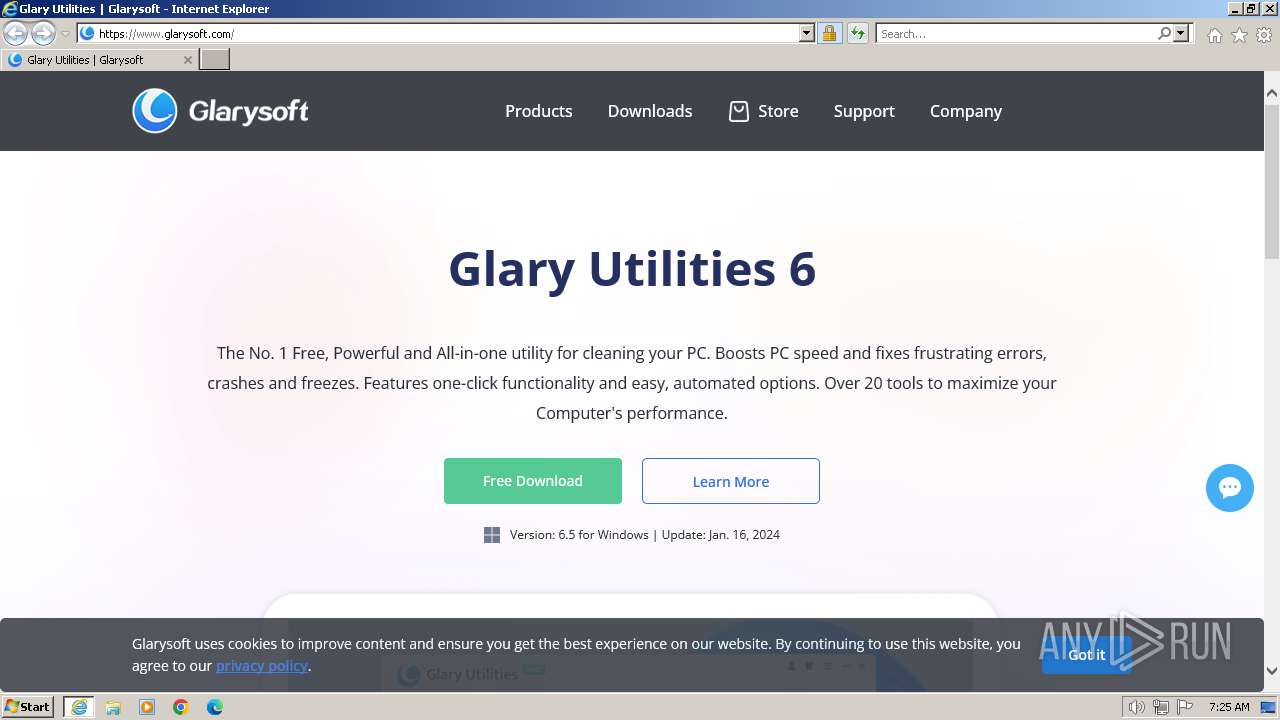This screenshot has width=1280, height=720.
Task: Launch Microsoft Edge from the taskbar
Action: (x=215, y=707)
